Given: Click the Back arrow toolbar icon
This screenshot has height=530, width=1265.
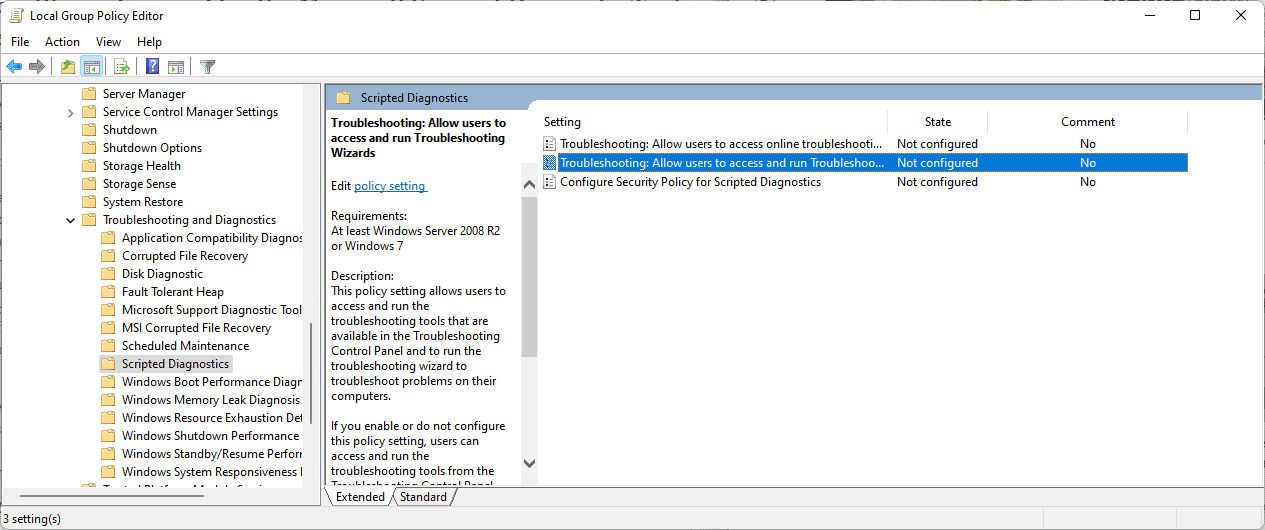Looking at the screenshot, I should pyautogui.click(x=14, y=67).
